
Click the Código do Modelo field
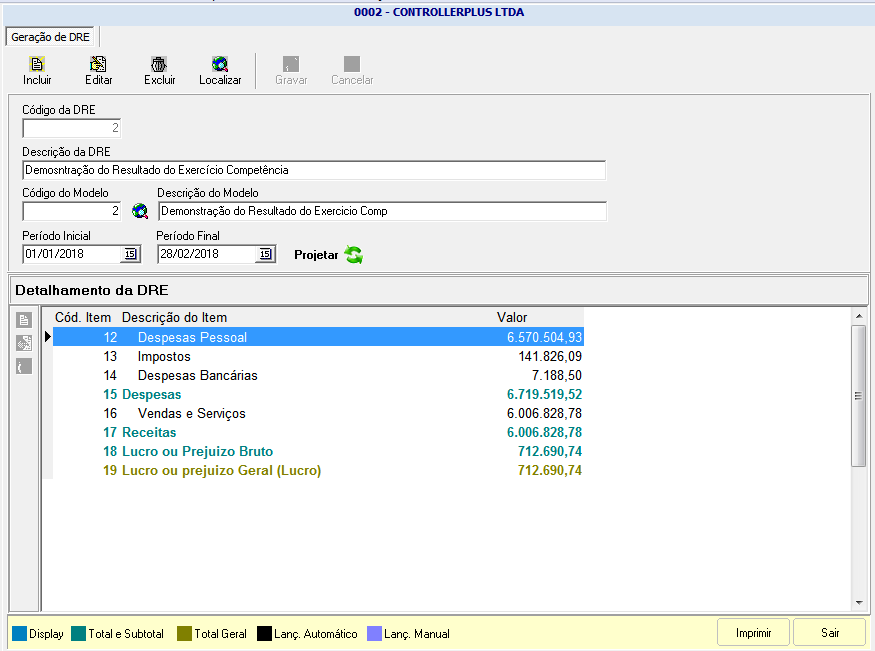(71, 211)
